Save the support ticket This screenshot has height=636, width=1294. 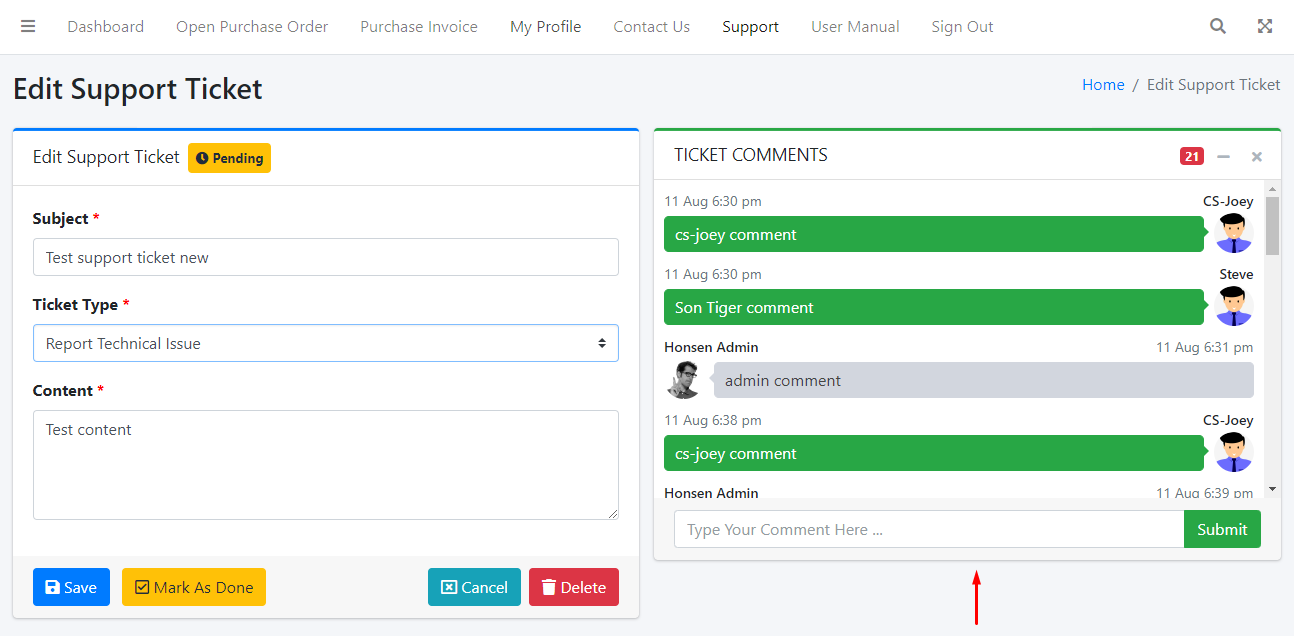(71, 587)
